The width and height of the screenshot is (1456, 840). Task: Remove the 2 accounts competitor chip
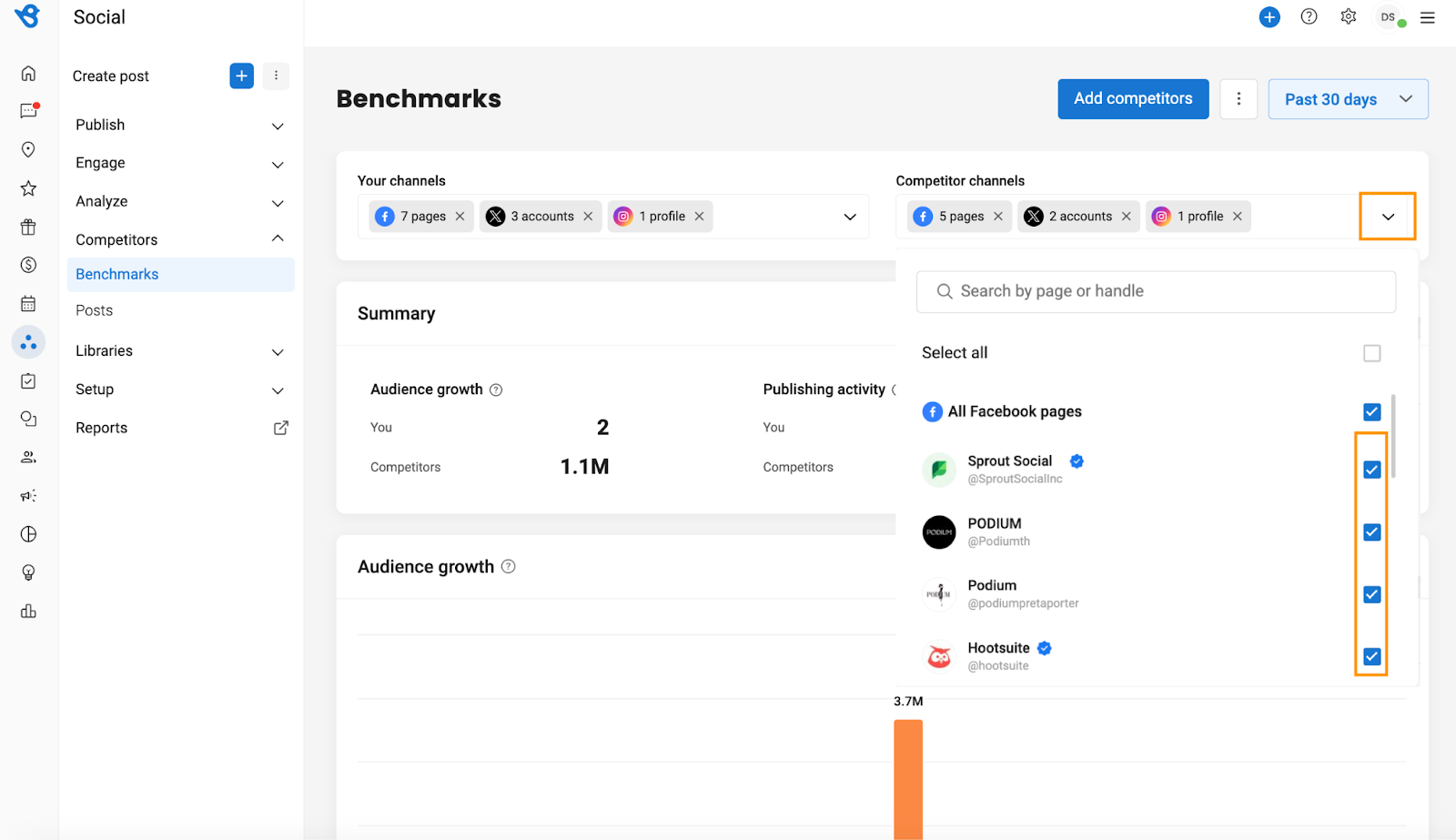[x=1127, y=217]
